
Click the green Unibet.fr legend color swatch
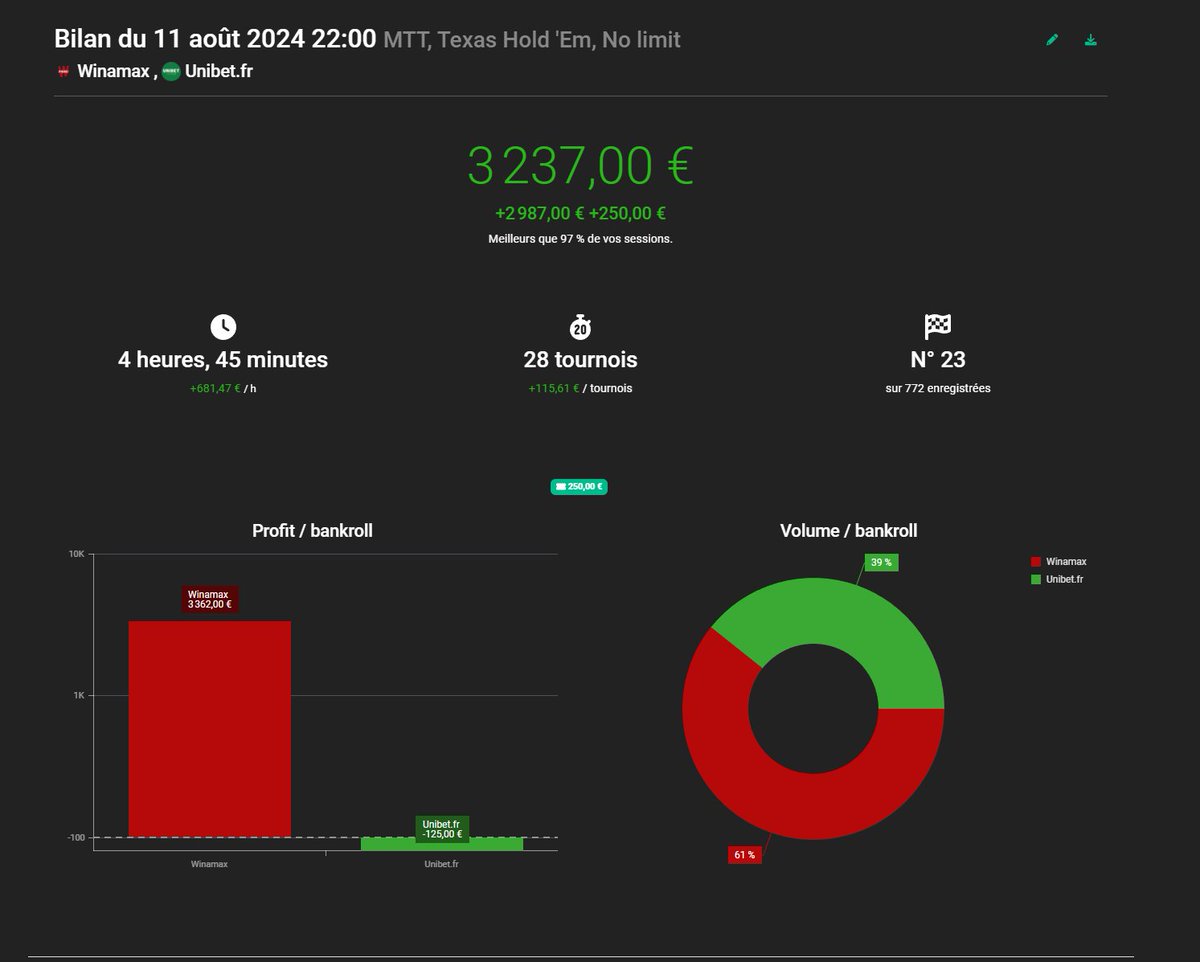tap(1035, 578)
